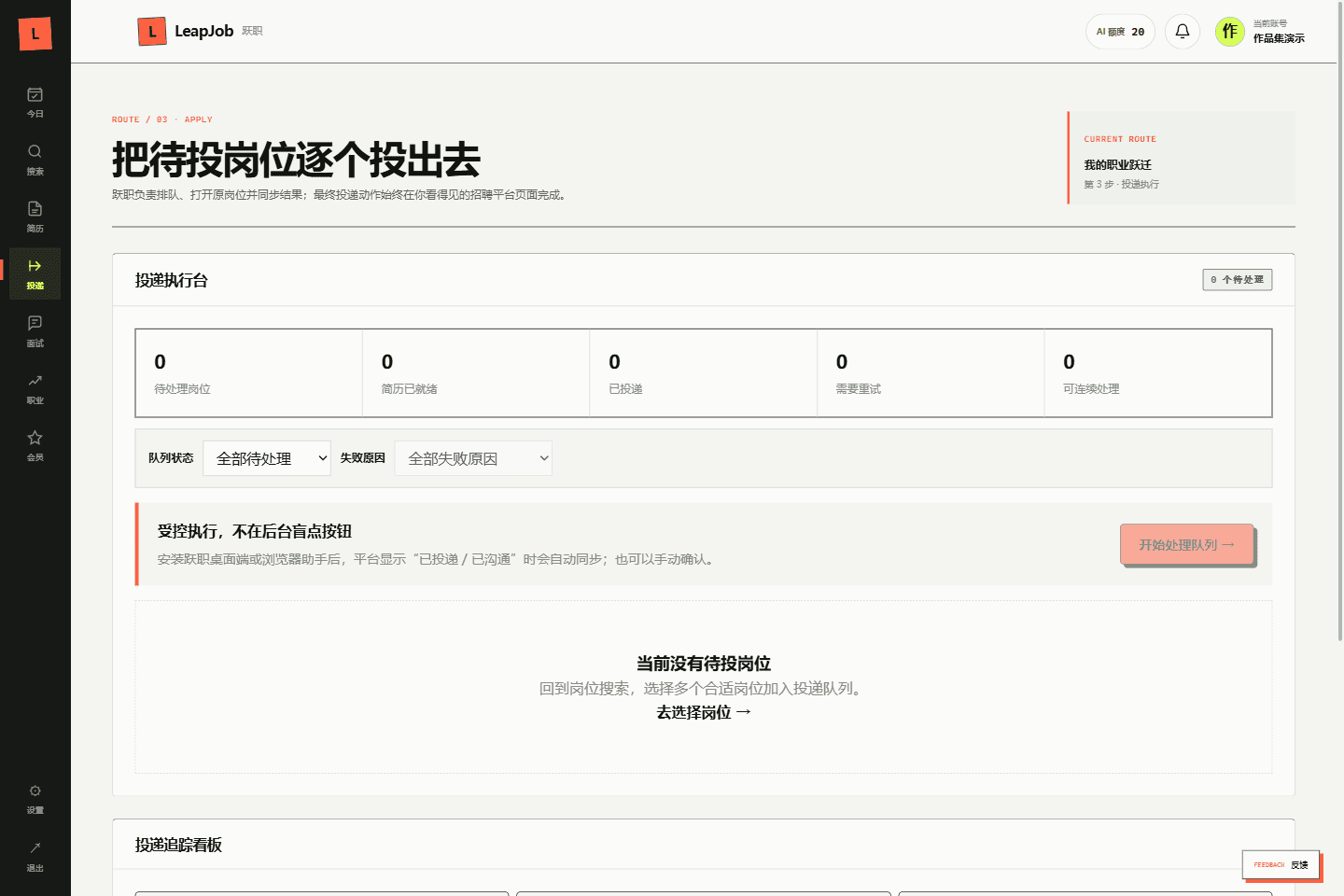Click the 当前没有待投岗位 message

click(704, 664)
